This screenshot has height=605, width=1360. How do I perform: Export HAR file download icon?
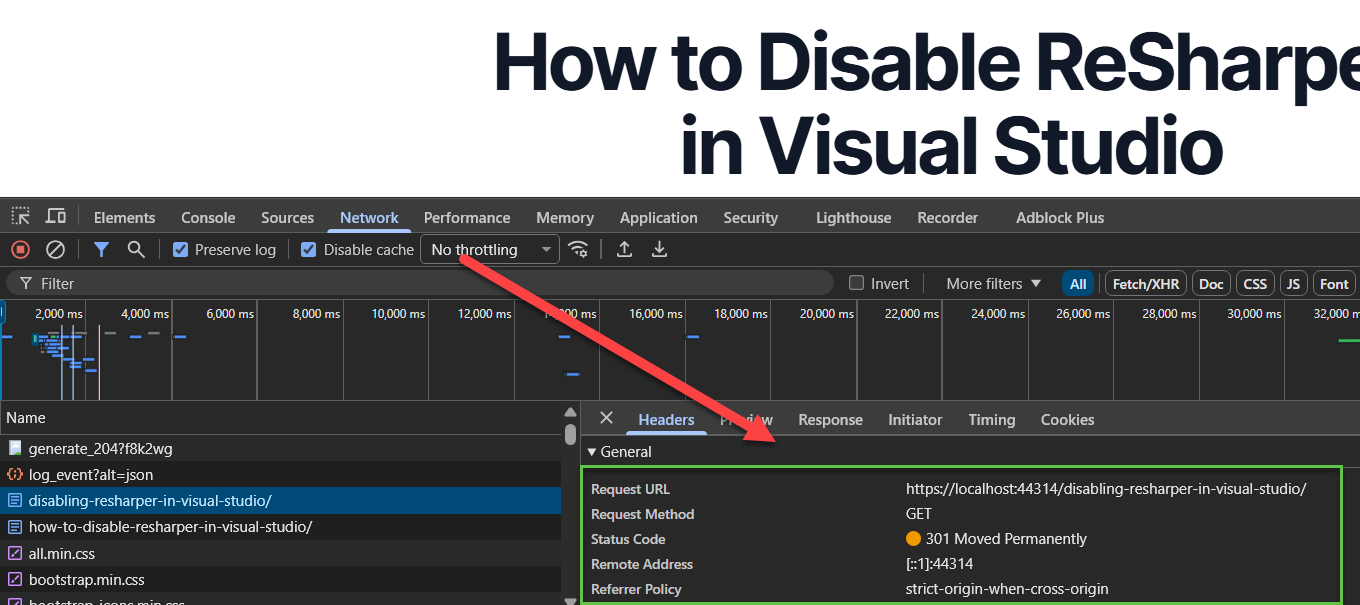coord(659,249)
